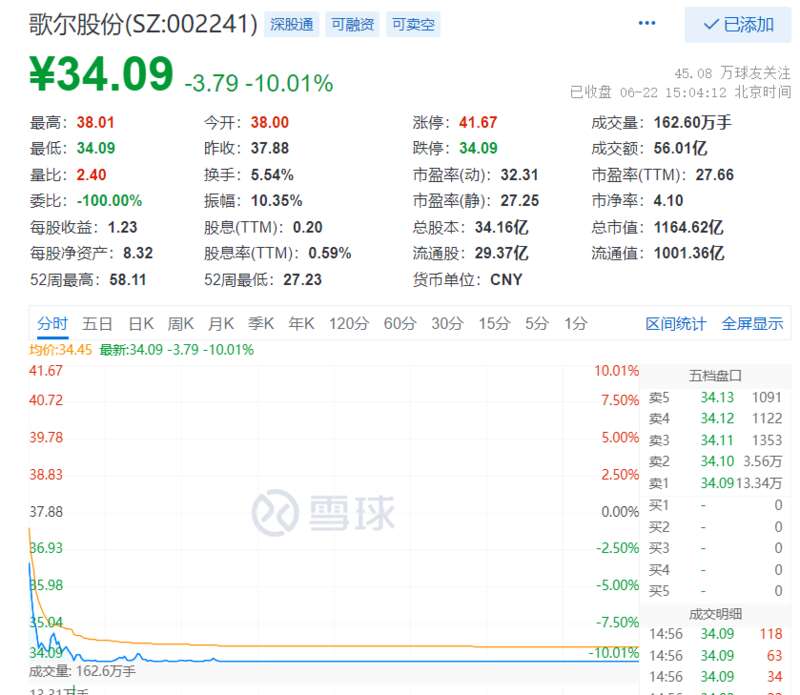The image size is (800, 695).
Task: Click the 今开 value 38.00
Action: click(x=269, y=122)
